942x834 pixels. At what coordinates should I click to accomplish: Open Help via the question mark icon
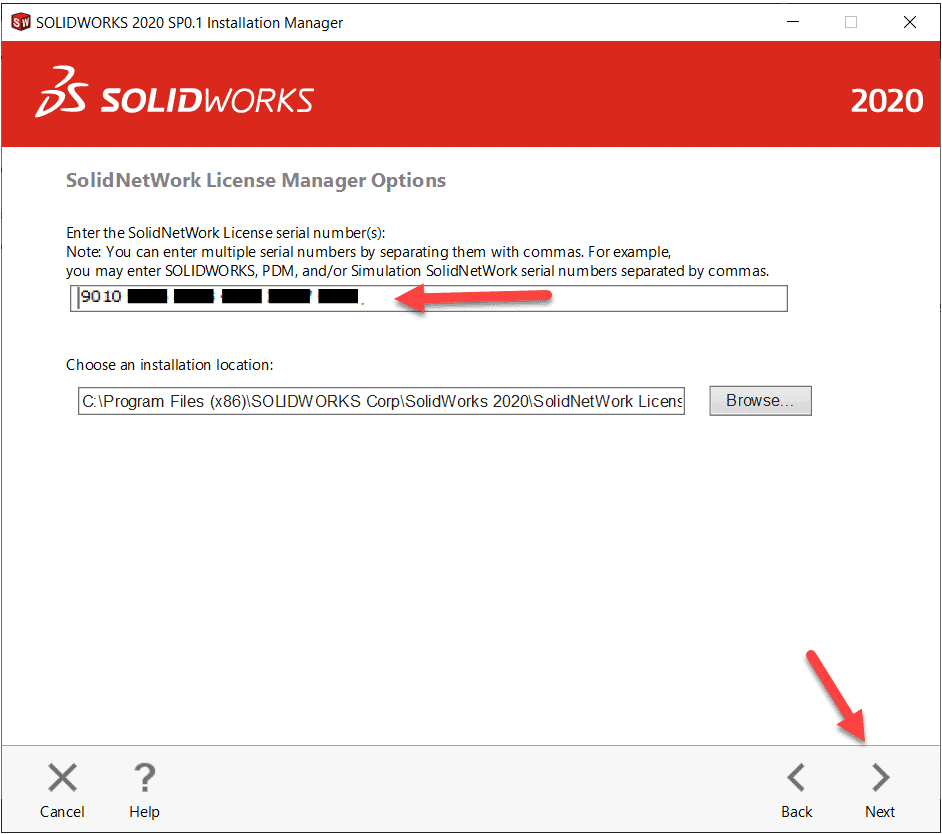(x=144, y=777)
